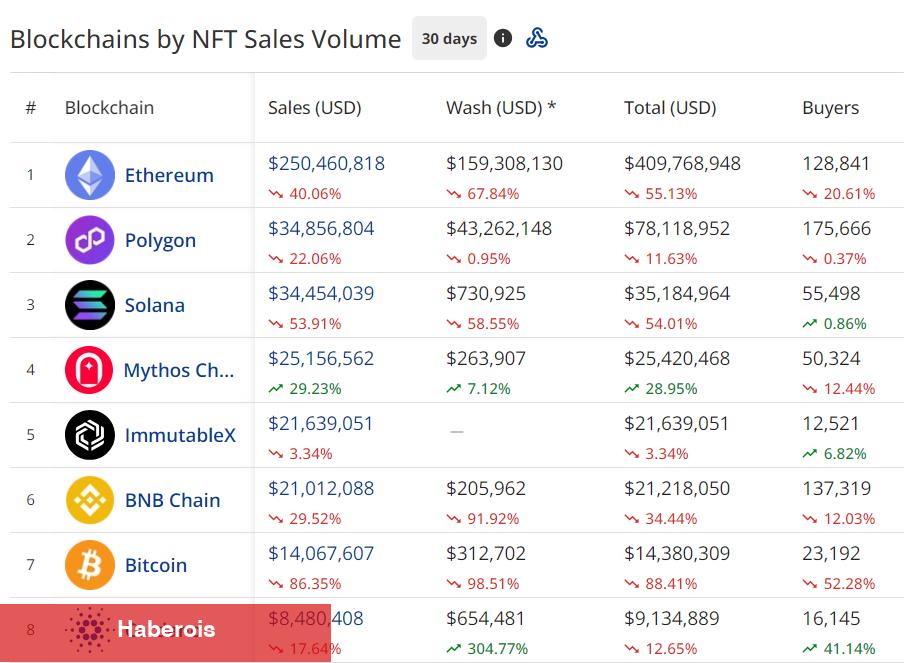Screen dimensions: 914x663
Task: Open the 30 days period selector
Action: 449,38
